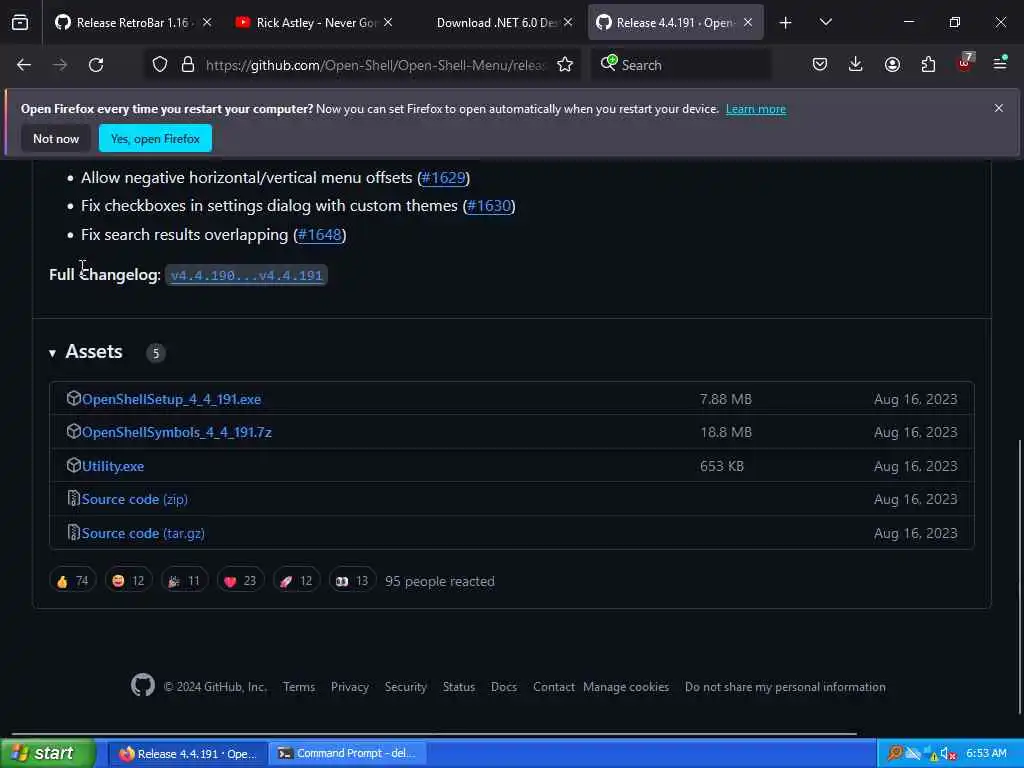Close the RetroBar release tab
This screenshot has height=768, width=1024.
(x=207, y=22)
